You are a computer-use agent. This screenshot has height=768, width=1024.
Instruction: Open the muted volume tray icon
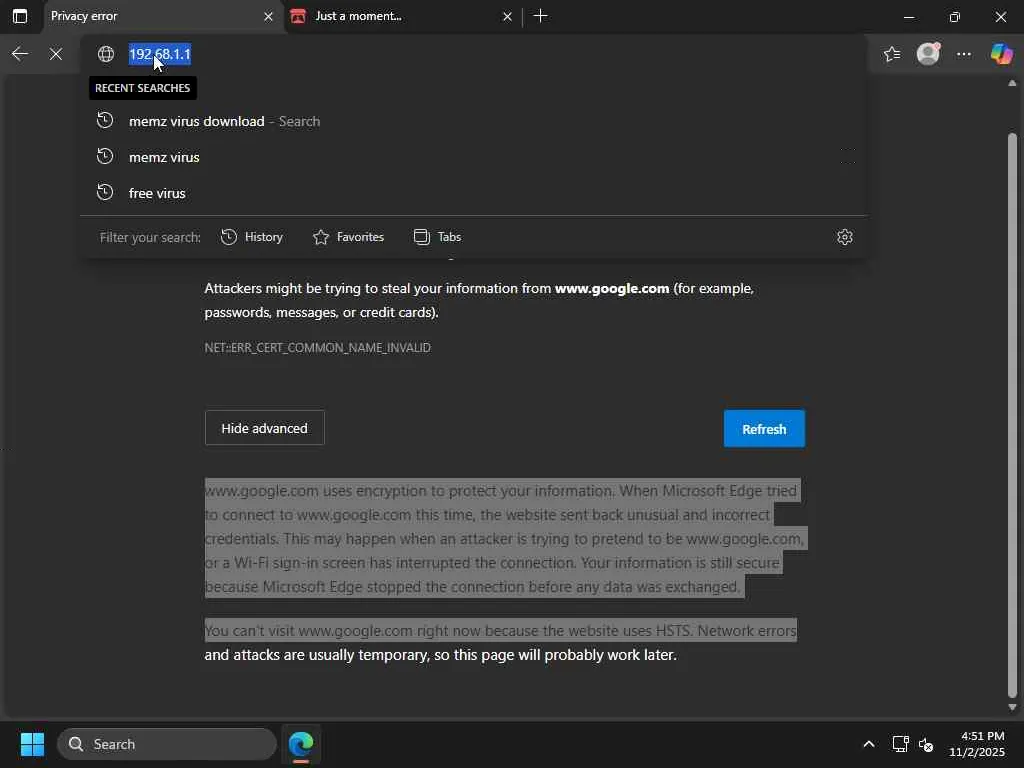[x=926, y=744]
